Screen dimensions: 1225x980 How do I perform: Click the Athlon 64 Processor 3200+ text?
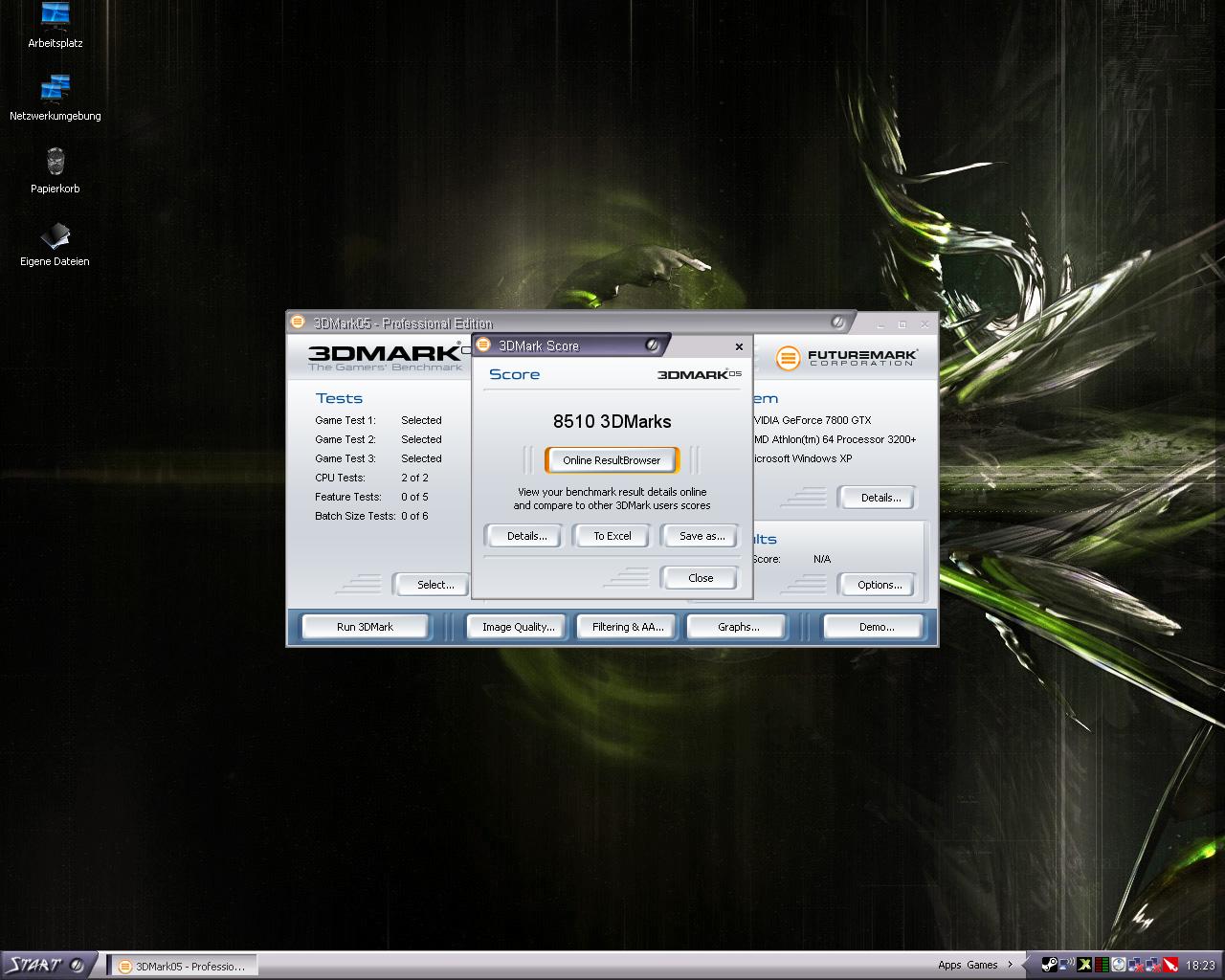click(835, 439)
